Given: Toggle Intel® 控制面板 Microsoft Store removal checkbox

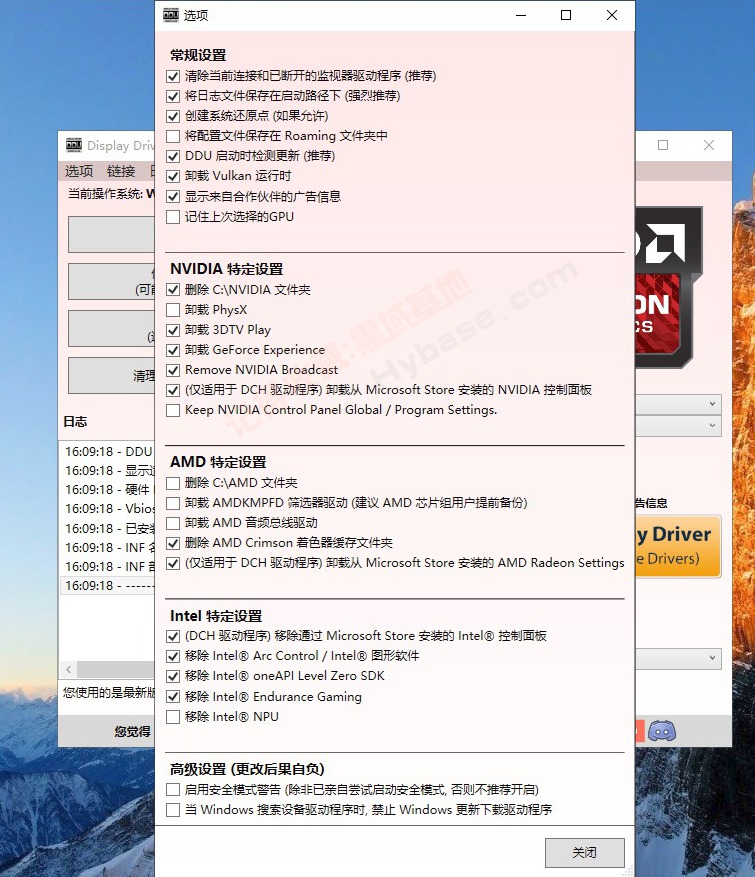Looking at the screenshot, I should (x=173, y=636).
